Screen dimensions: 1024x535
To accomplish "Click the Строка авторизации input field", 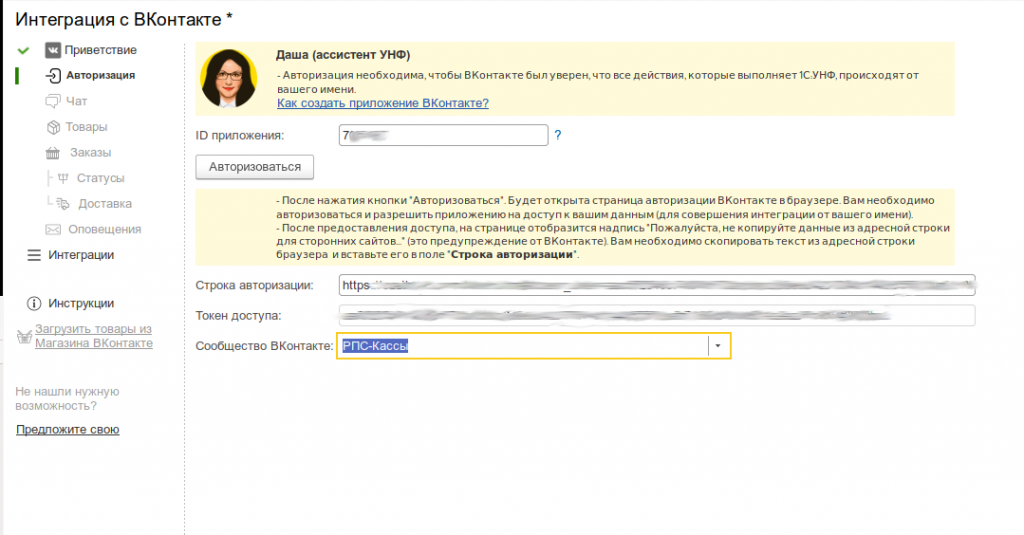I will point(657,285).
